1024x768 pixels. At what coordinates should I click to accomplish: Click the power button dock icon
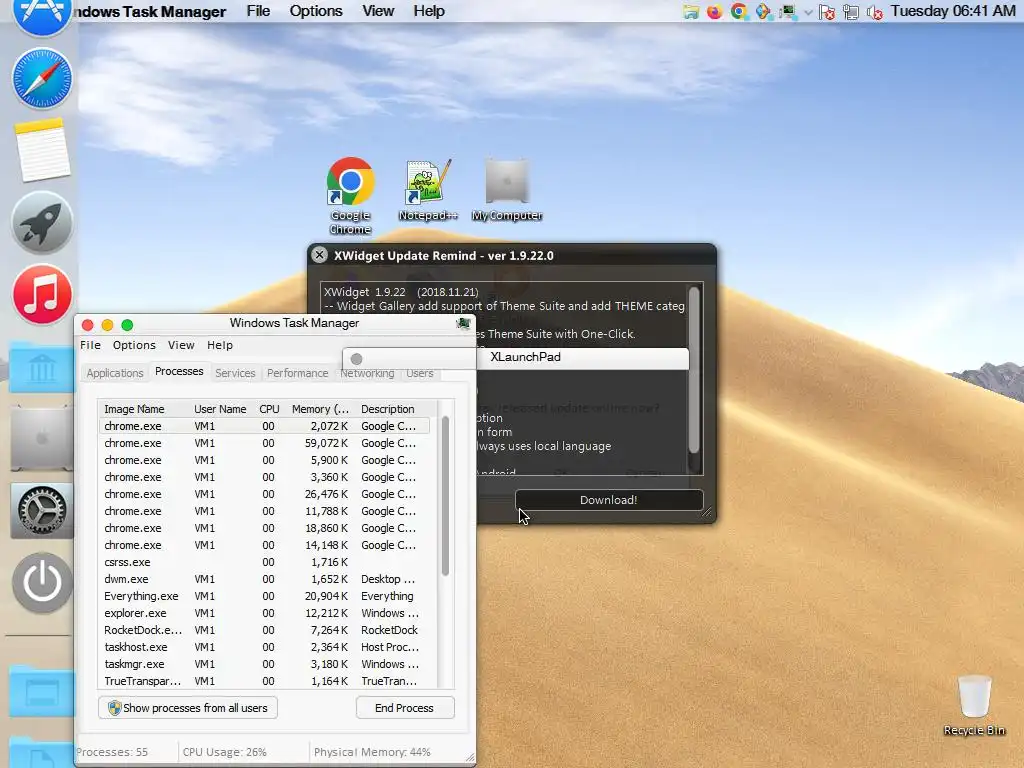pos(42,583)
